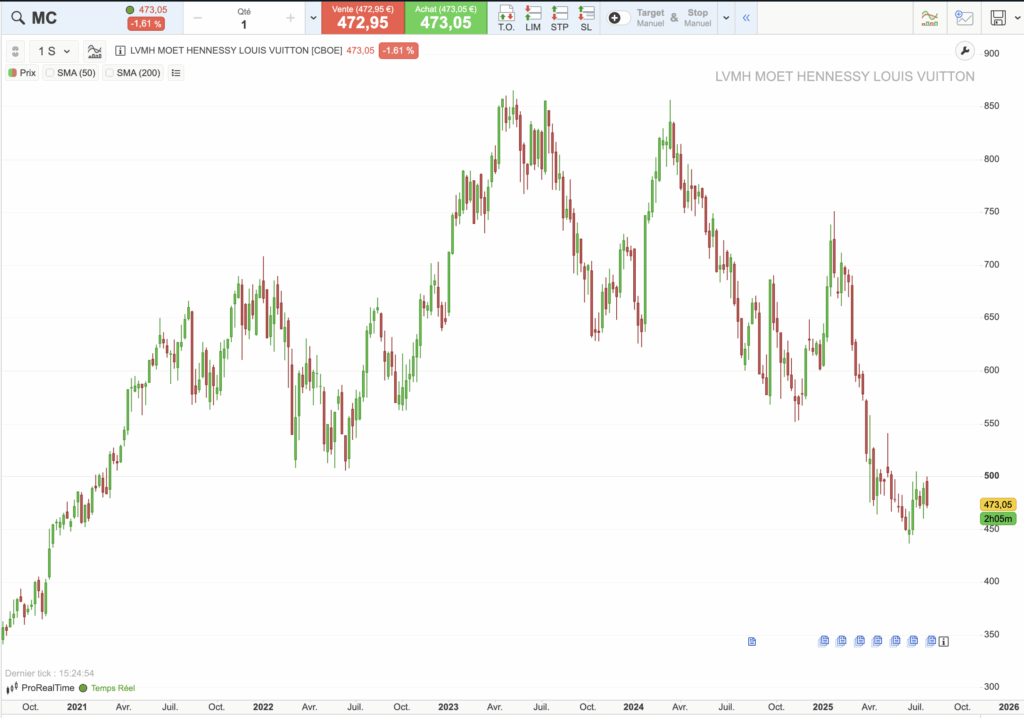1024x718 pixels.
Task: Click the MC ticker symbol
Action: click(44, 18)
